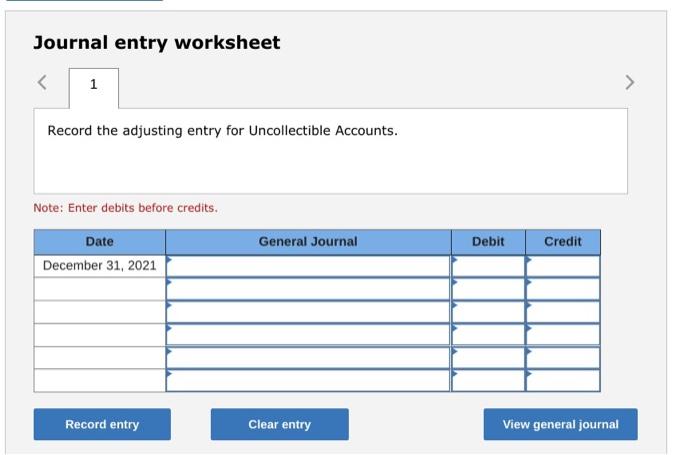Click the Debit column header

click(488, 242)
